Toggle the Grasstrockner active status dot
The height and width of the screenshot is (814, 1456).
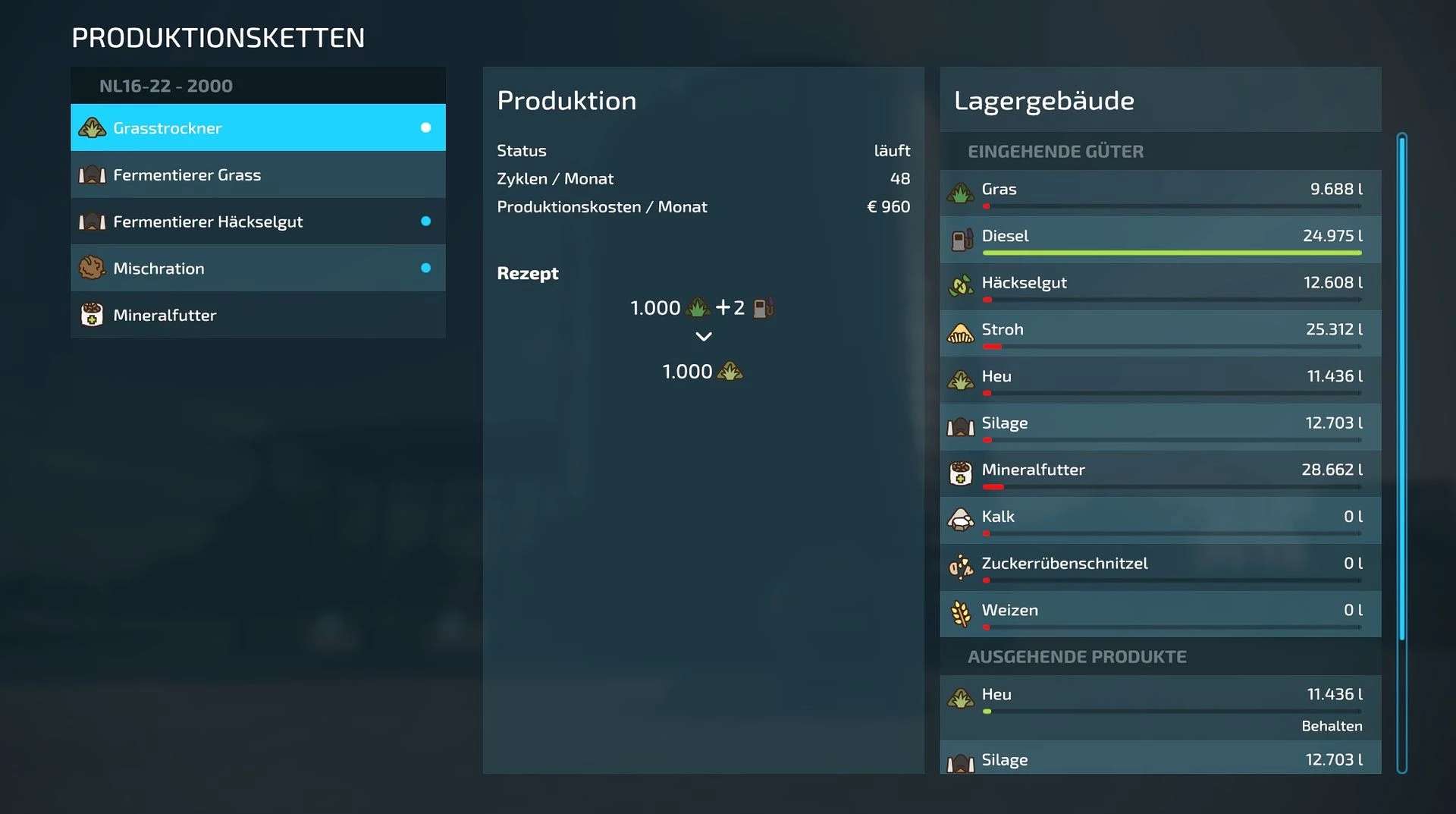point(425,127)
